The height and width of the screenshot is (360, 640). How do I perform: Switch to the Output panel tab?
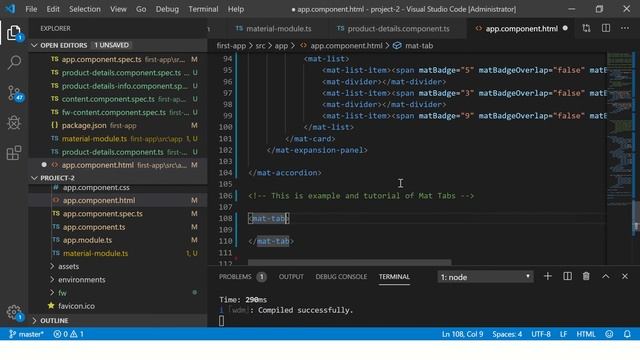tap(291, 277)
